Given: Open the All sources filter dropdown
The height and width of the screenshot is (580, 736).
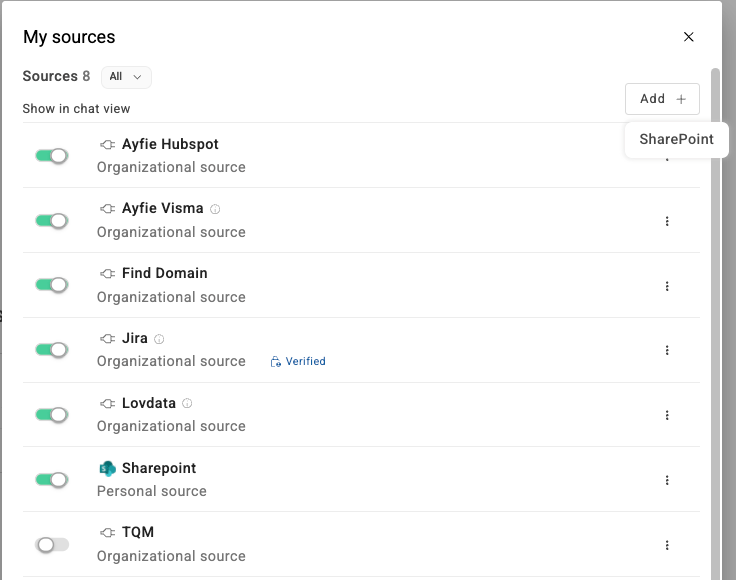Looking at the screenshot, I should point(126,77).
